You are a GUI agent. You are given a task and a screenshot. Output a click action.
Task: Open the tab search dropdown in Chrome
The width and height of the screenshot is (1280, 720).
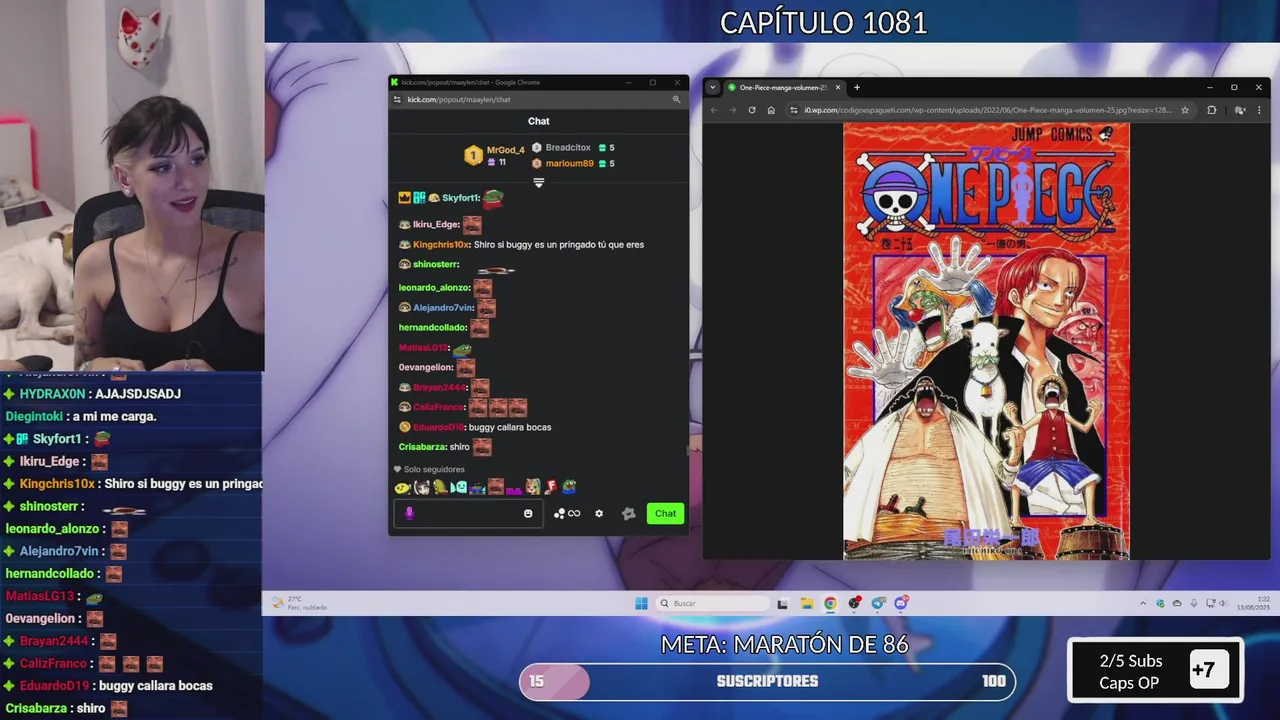pos(713,87)
